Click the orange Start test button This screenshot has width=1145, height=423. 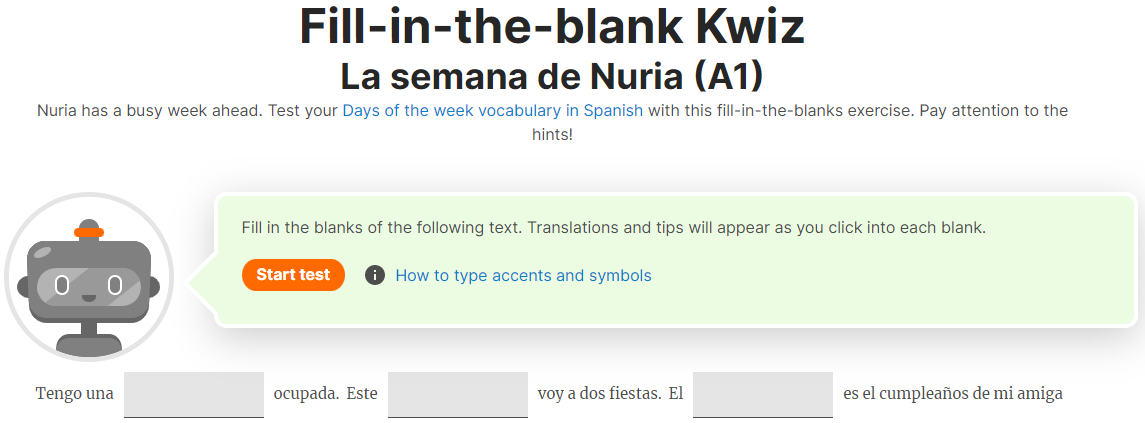click(293, 275)
